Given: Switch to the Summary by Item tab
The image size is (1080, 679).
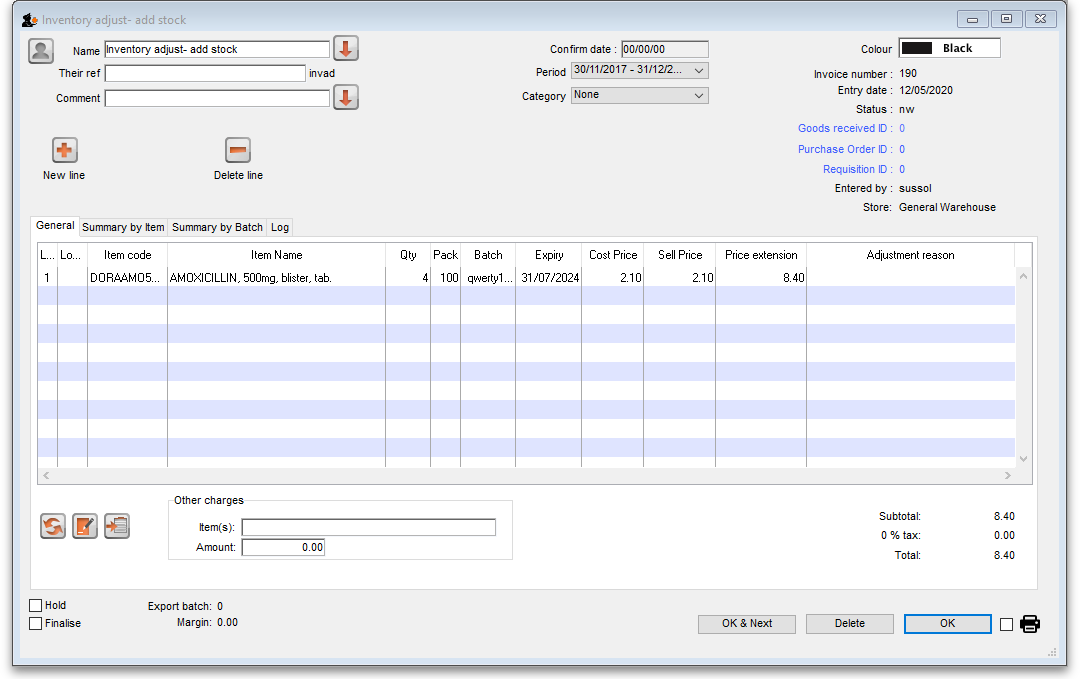Looking at the screenshot, I should pos(123,227).
